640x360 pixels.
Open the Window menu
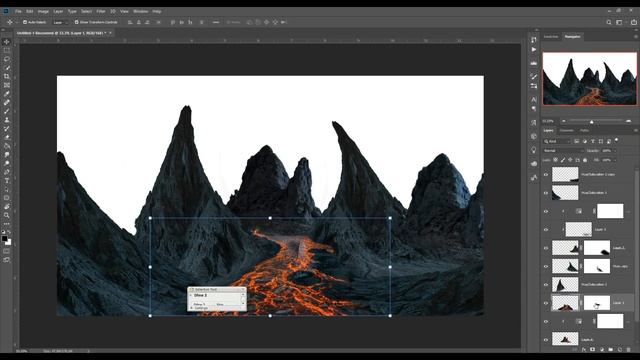coord(140,11)
